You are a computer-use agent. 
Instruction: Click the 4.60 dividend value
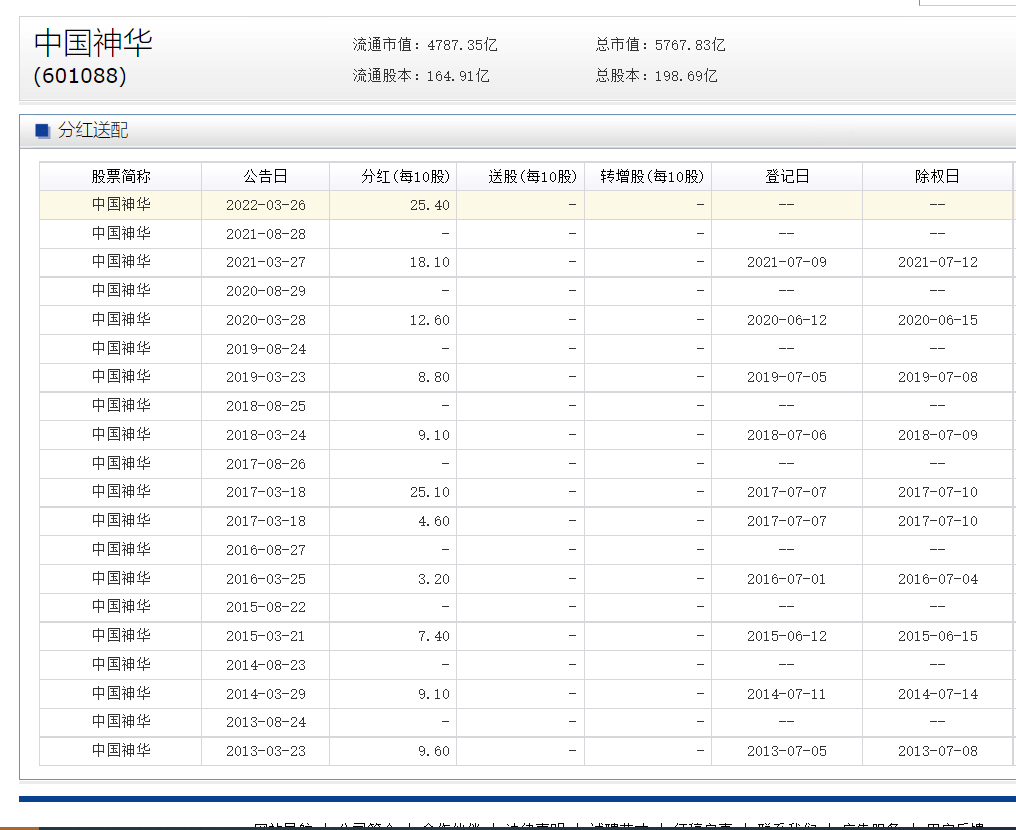pyautogui.click(x=433, y=521)
